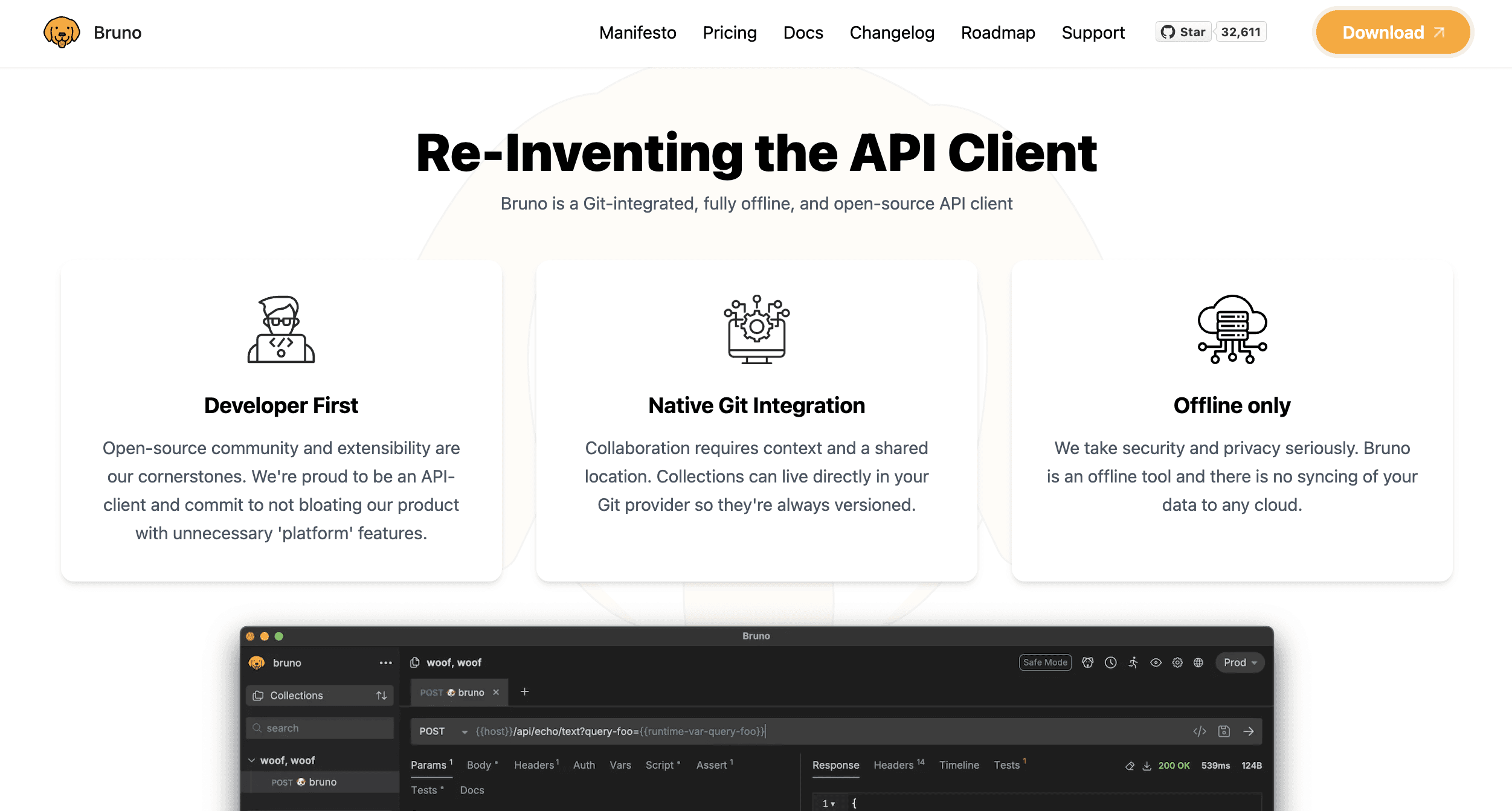
Task: Open the three-dots menu beside bruno
Action: [x=385, y=663]
